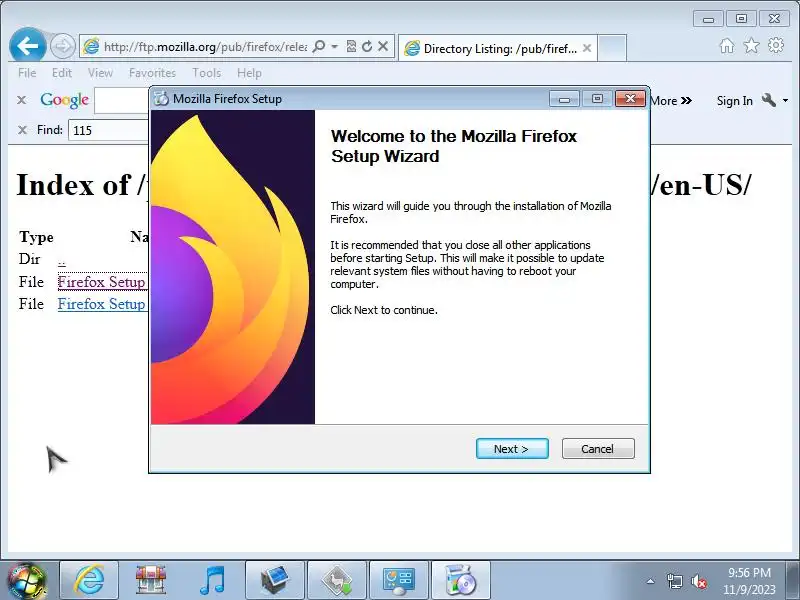Show hidden system tray icons

point(651,581)
